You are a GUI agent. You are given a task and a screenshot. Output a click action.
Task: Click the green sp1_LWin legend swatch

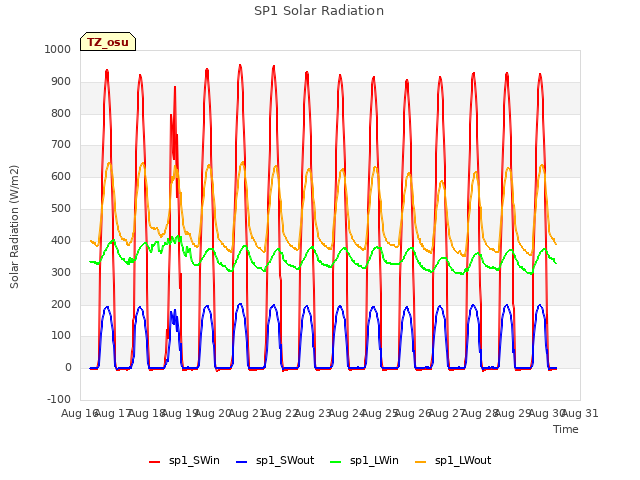pos(336,462)
